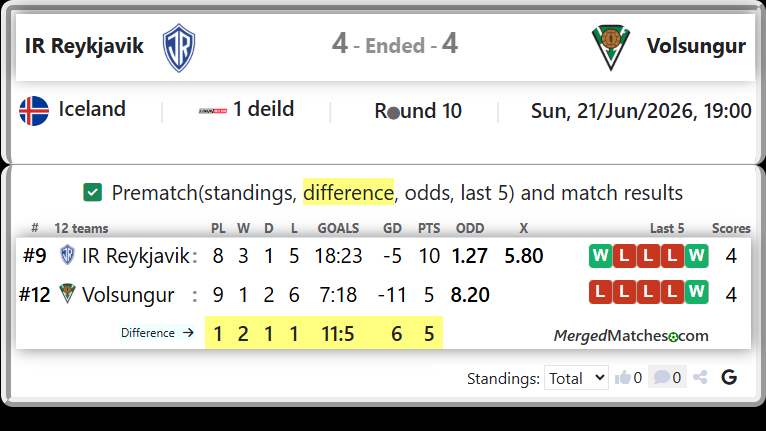
Task: Open the comments bubble icon
Action: [x=661, y=377]
